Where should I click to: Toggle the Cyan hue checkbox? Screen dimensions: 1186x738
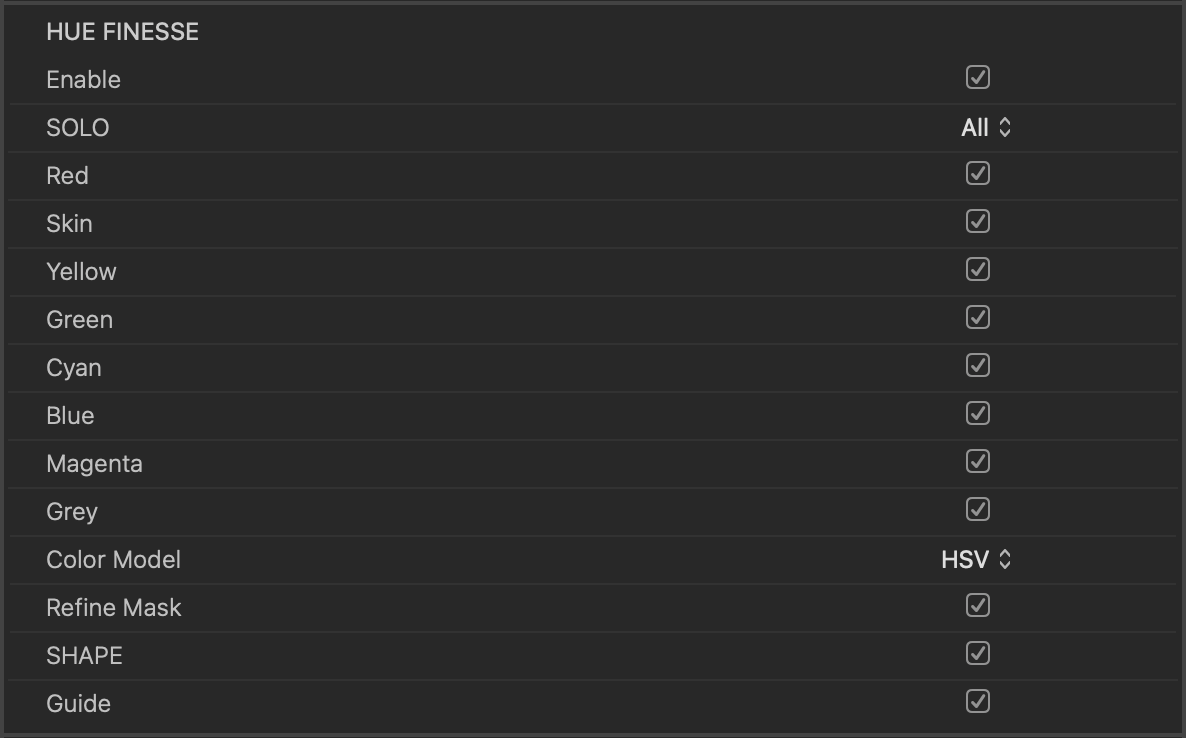[977, 365]
